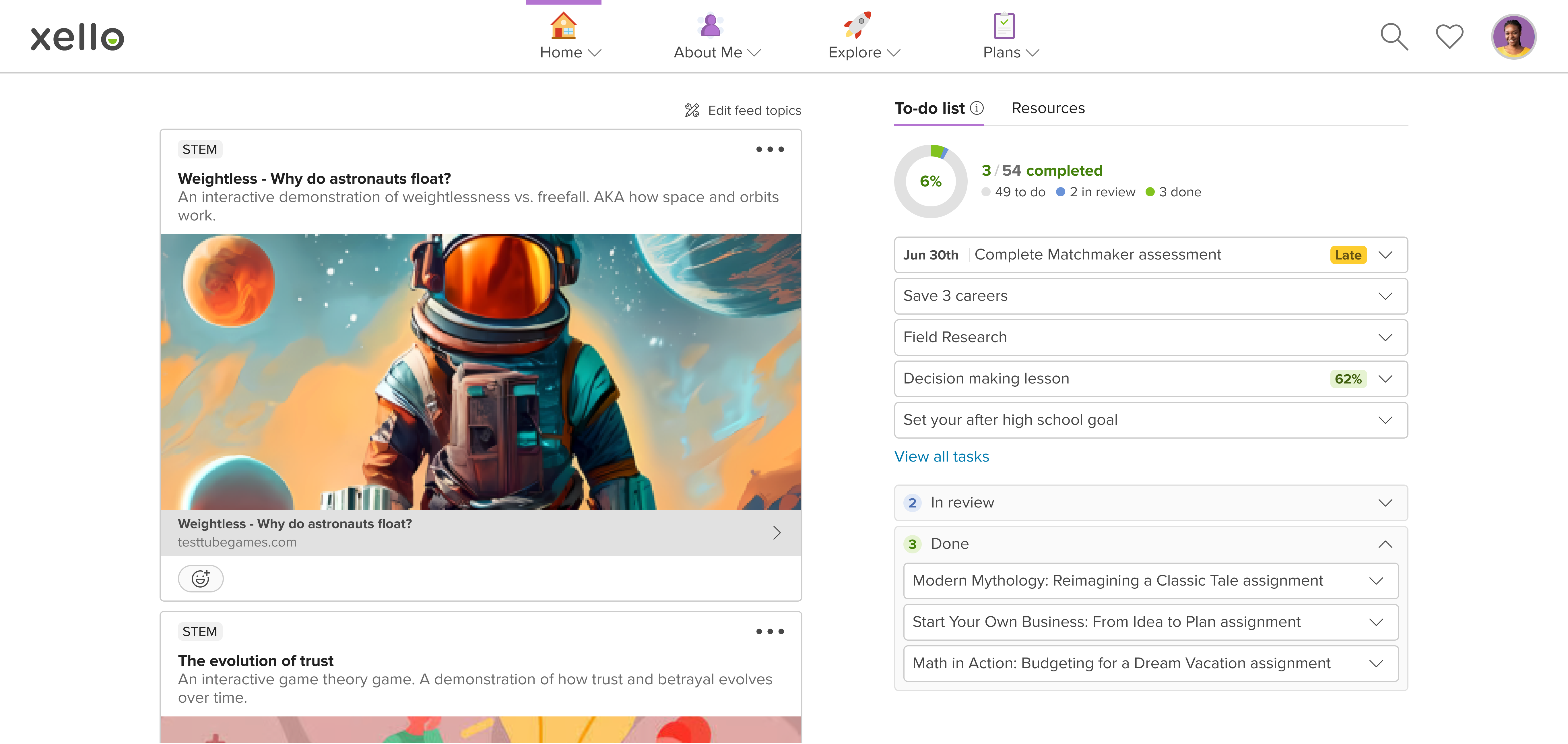1568x744 pixels.
Task: Open the user profile avatar
Action: [1513, 36]
